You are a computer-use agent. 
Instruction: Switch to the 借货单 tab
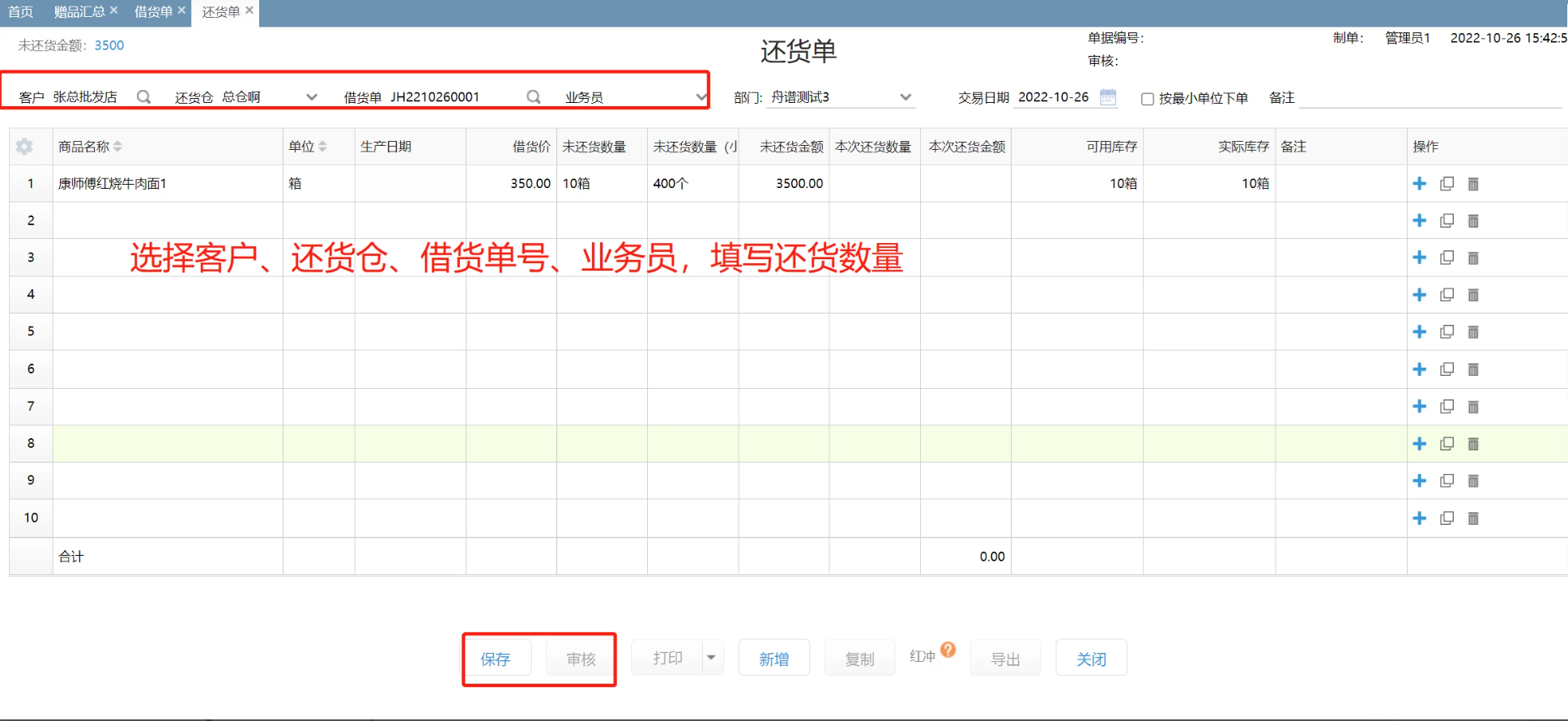[153, 11]
